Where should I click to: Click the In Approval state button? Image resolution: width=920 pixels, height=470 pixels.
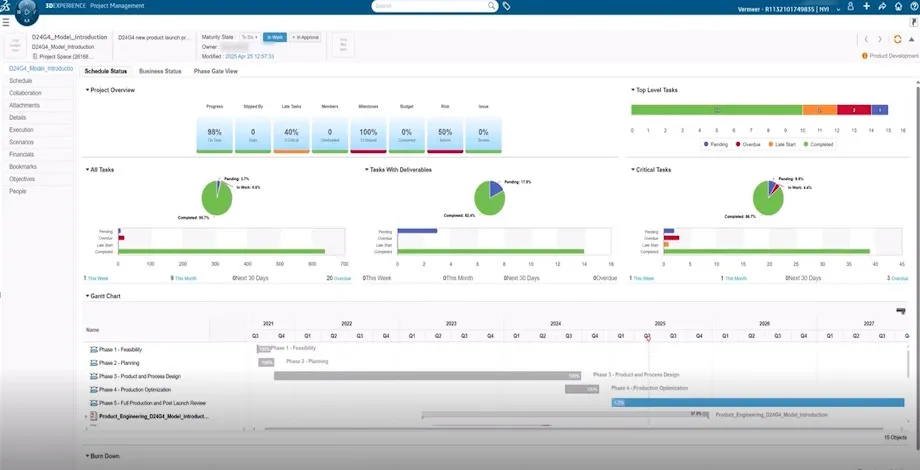tap(305, 37)
